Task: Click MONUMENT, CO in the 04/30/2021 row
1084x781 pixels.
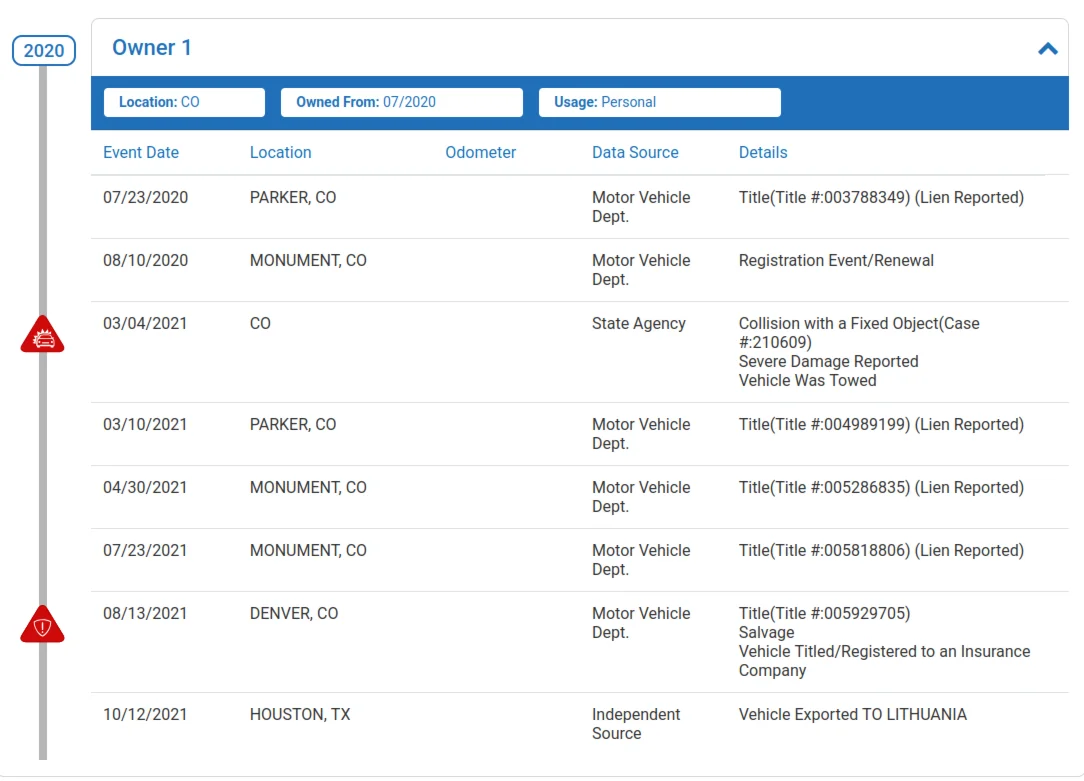Action: pyautogui.click(x=308, y=487)
